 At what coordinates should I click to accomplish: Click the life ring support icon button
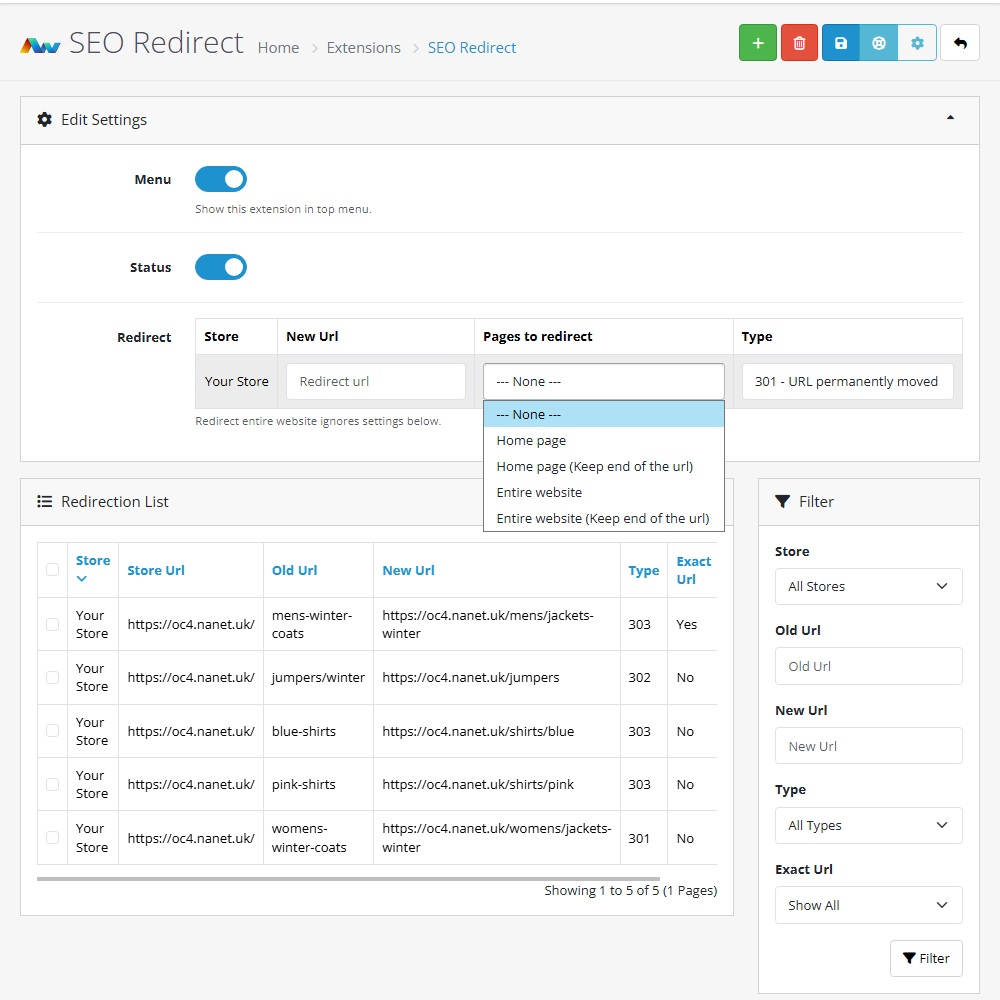[x=879, y=43]
